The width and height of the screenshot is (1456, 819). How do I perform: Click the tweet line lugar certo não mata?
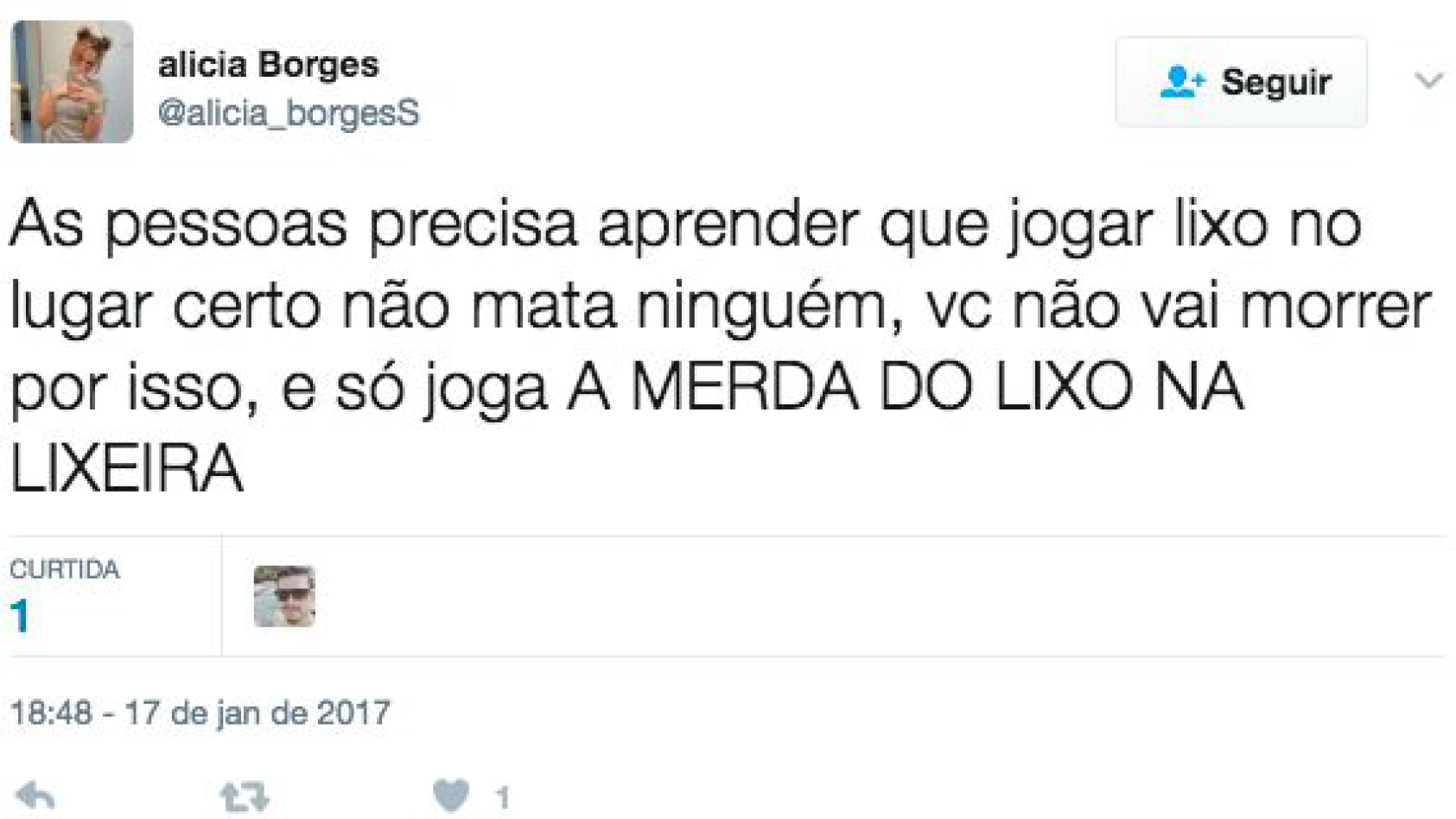pyautogui.click(x=721, y=307)
